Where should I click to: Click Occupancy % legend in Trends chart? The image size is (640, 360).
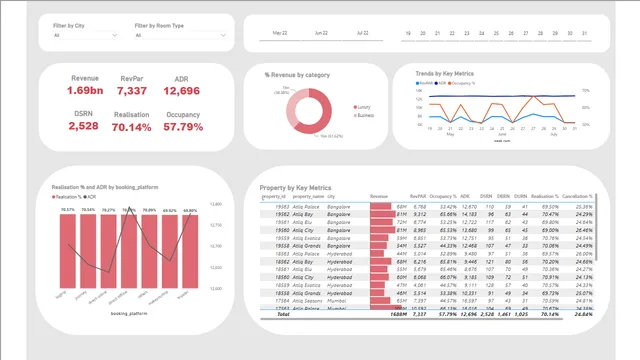tap(462, 83)
